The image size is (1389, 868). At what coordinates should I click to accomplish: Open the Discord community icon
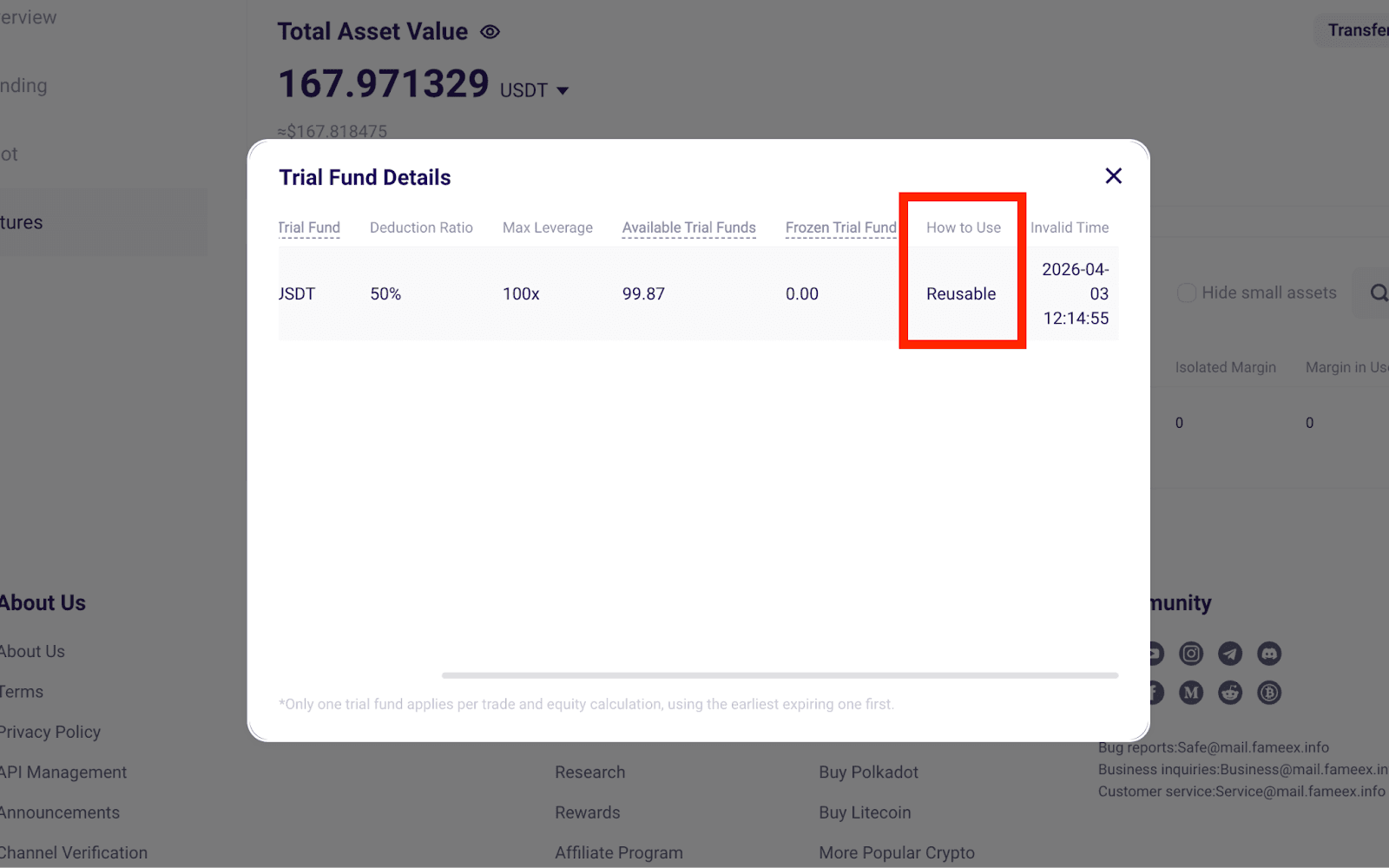point(1269,654)
